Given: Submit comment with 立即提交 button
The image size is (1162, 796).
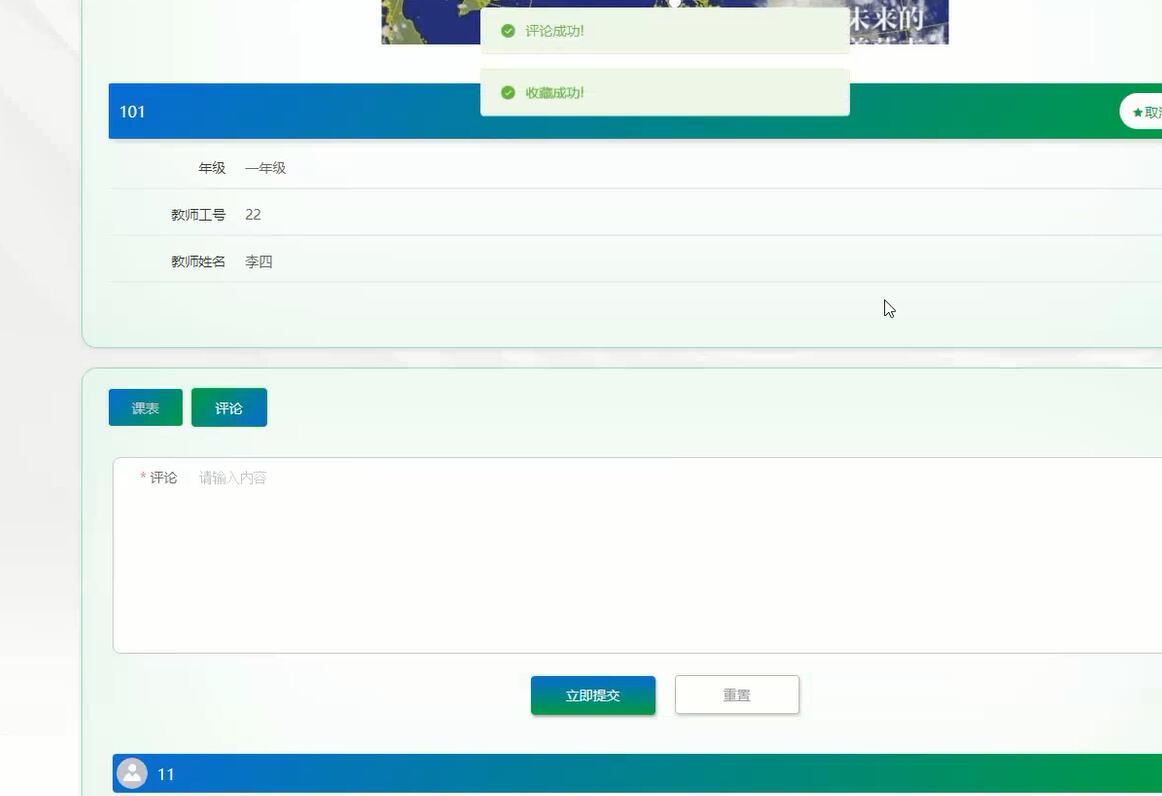Looking at the screenshot, I should 593,695.
